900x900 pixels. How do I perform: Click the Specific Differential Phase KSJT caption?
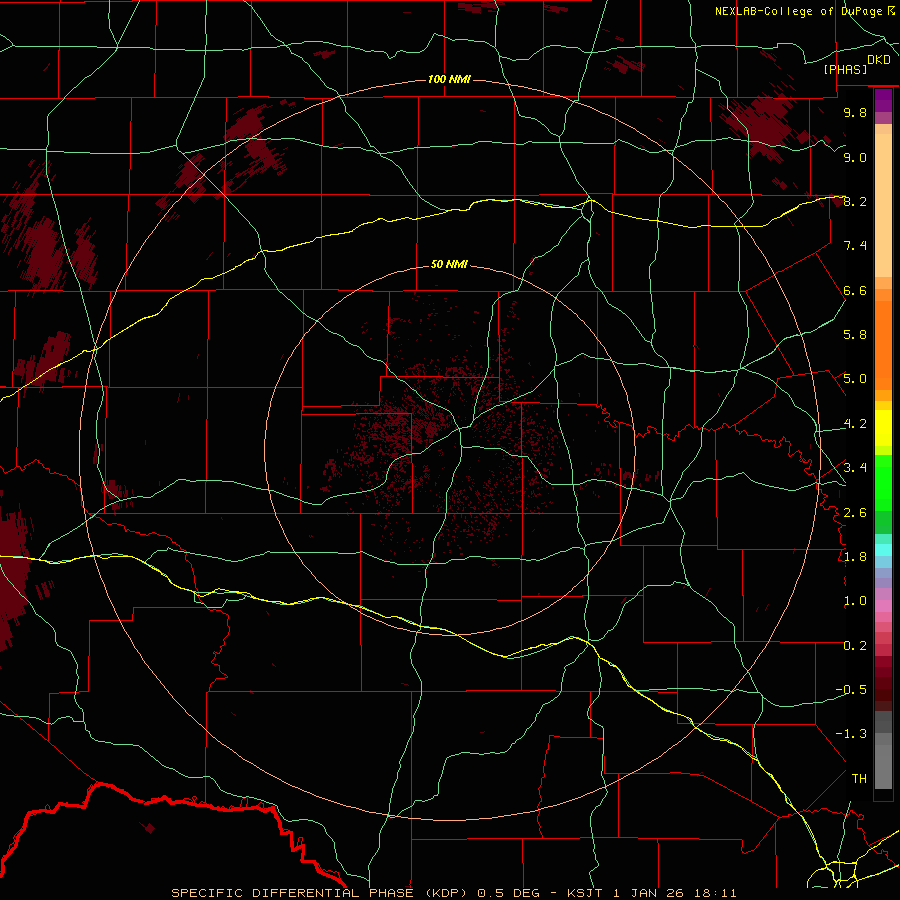coord(454,893)
